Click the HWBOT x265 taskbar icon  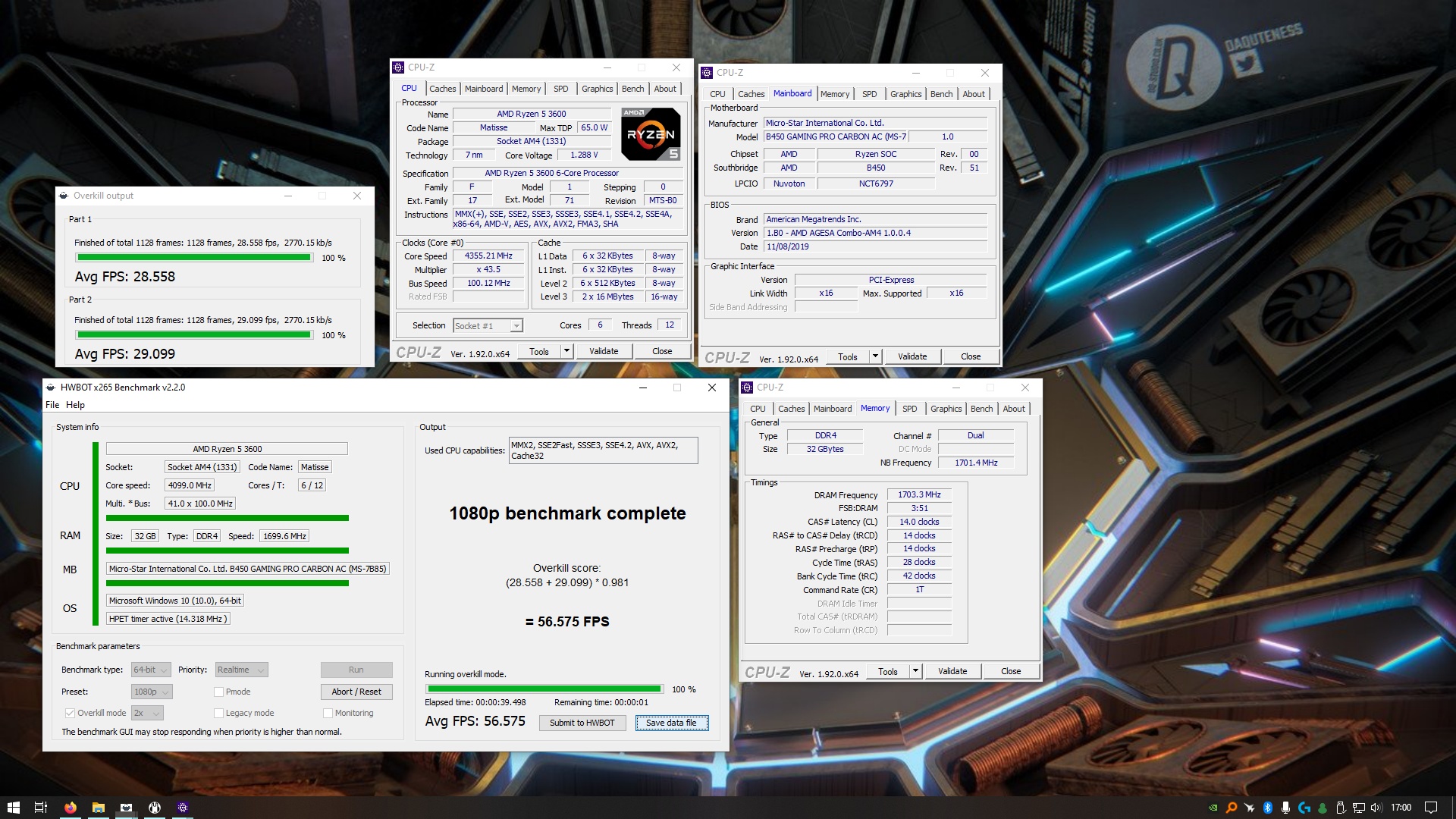126,807
